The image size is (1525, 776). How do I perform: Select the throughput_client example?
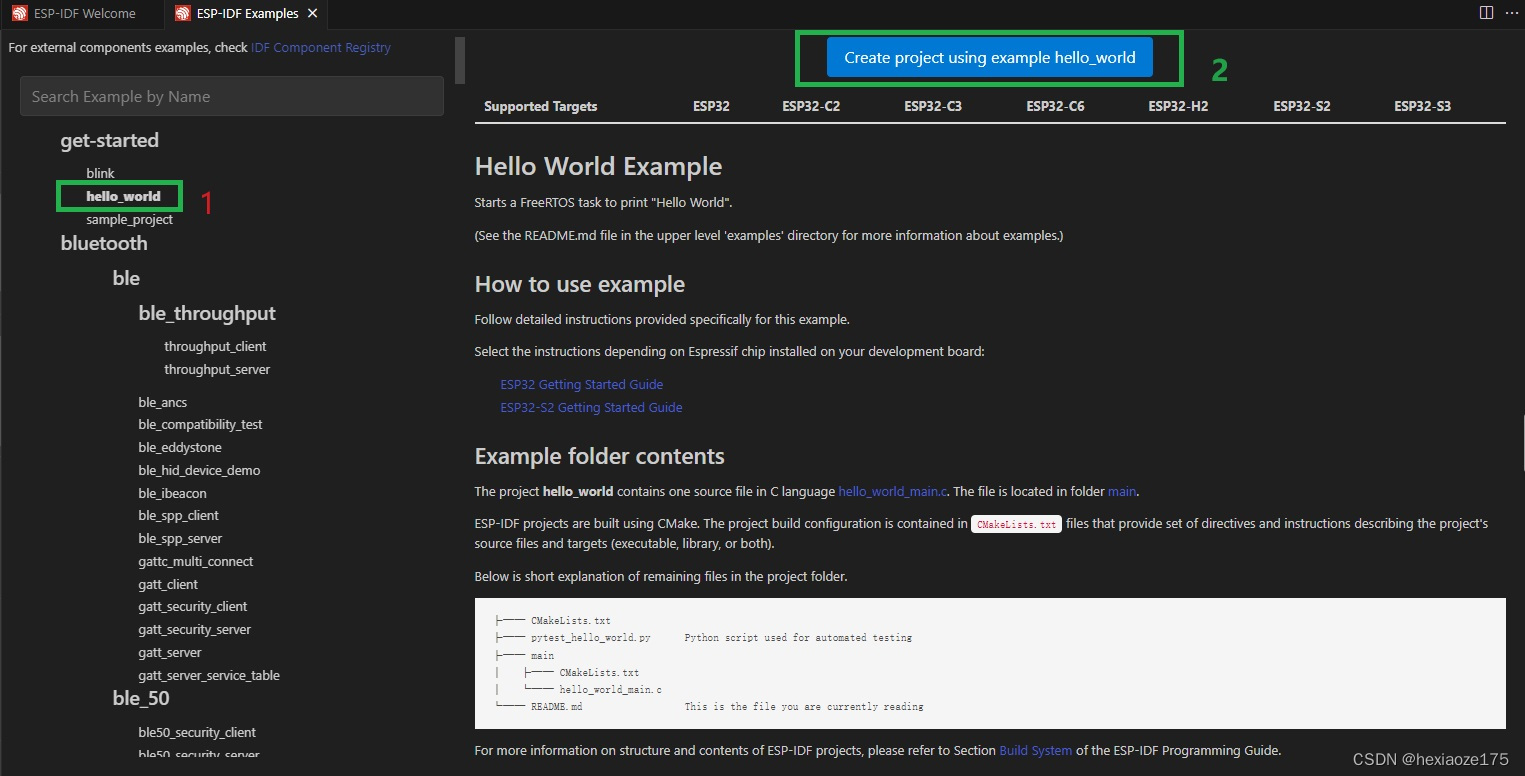click(x=215, y=346)
